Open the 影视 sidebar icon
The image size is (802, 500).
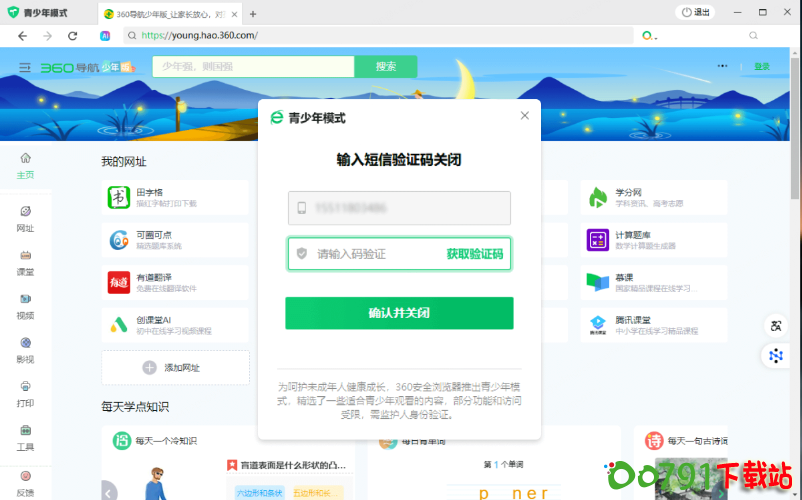click(25, 350)
